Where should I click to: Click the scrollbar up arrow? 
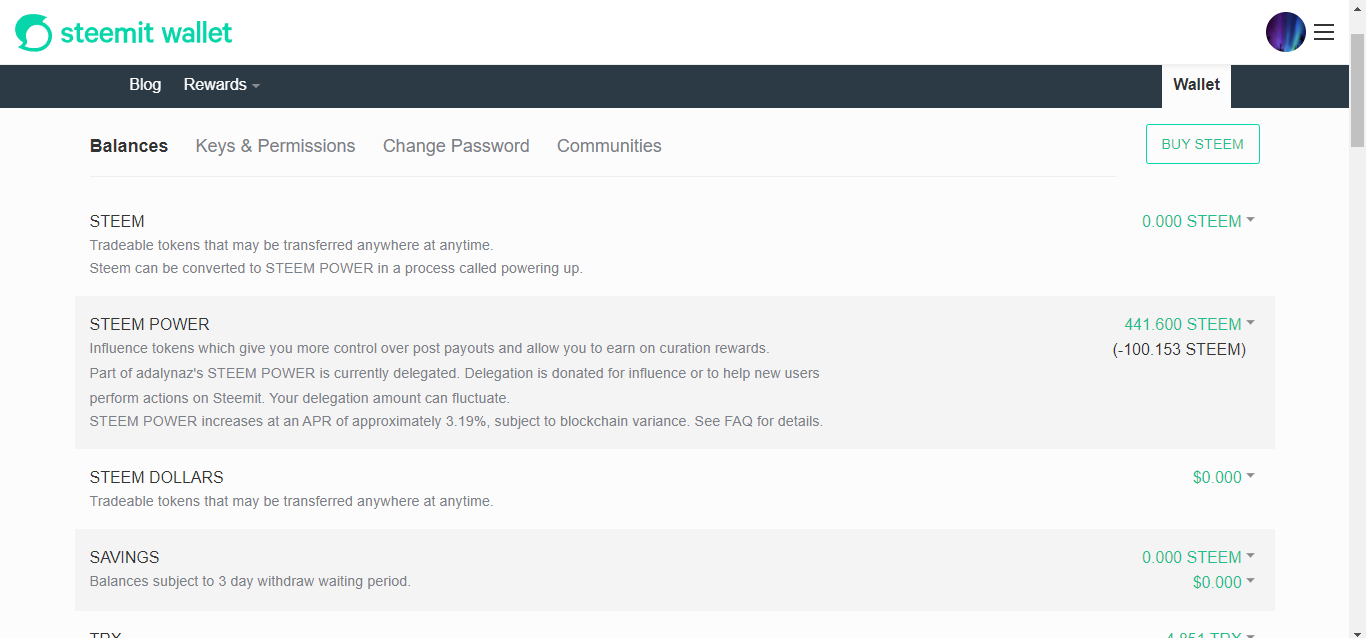pos(1357,8)
